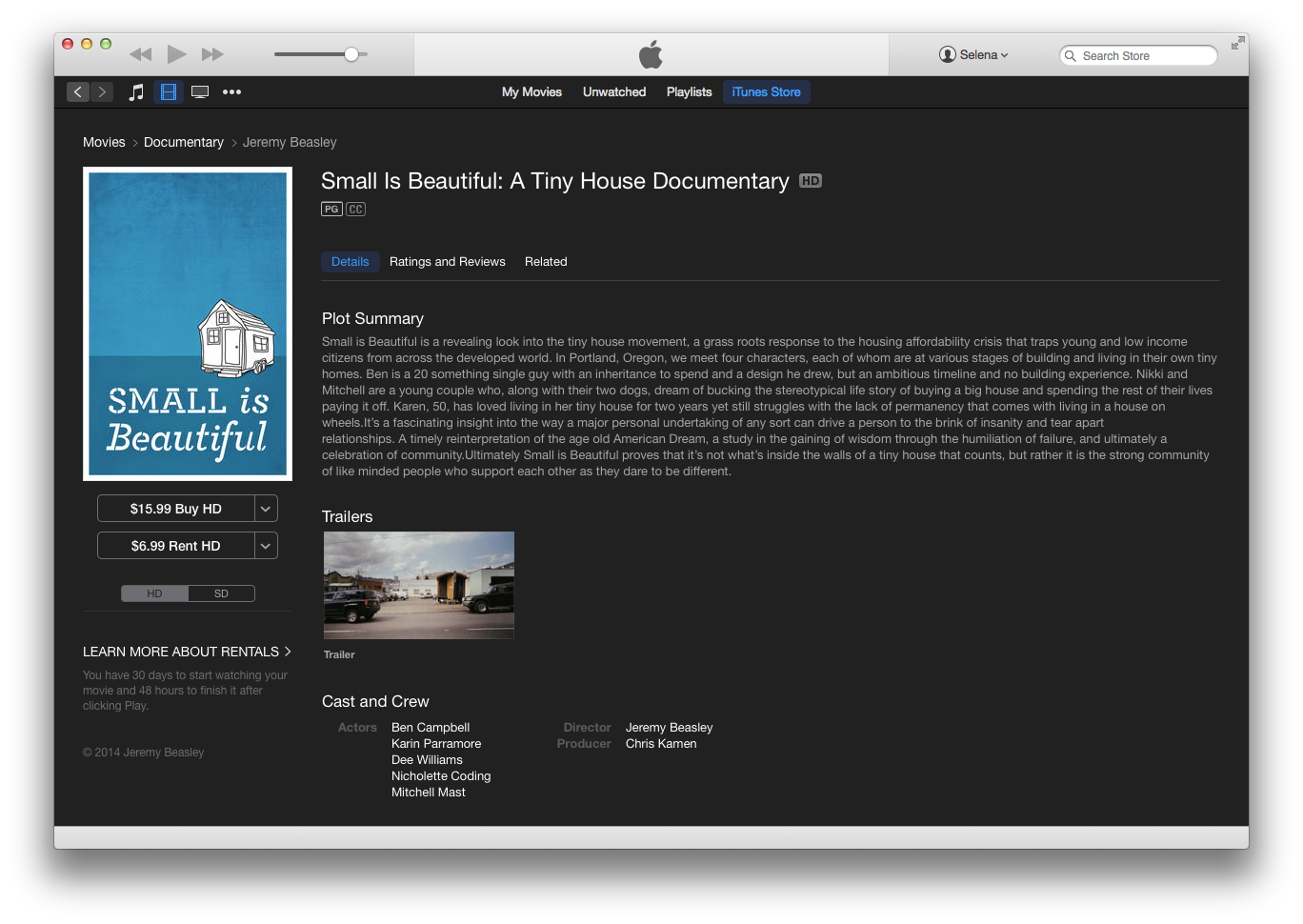The width and height of the screenshot is (1303, 924).
Task: Click the play button
Action: coord(176,54)
